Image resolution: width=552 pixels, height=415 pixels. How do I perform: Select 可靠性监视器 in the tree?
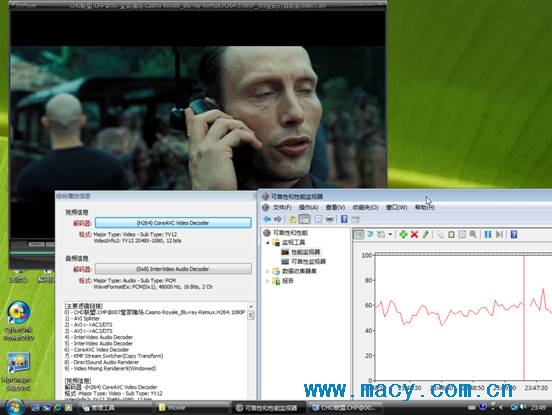coord(308,262)
